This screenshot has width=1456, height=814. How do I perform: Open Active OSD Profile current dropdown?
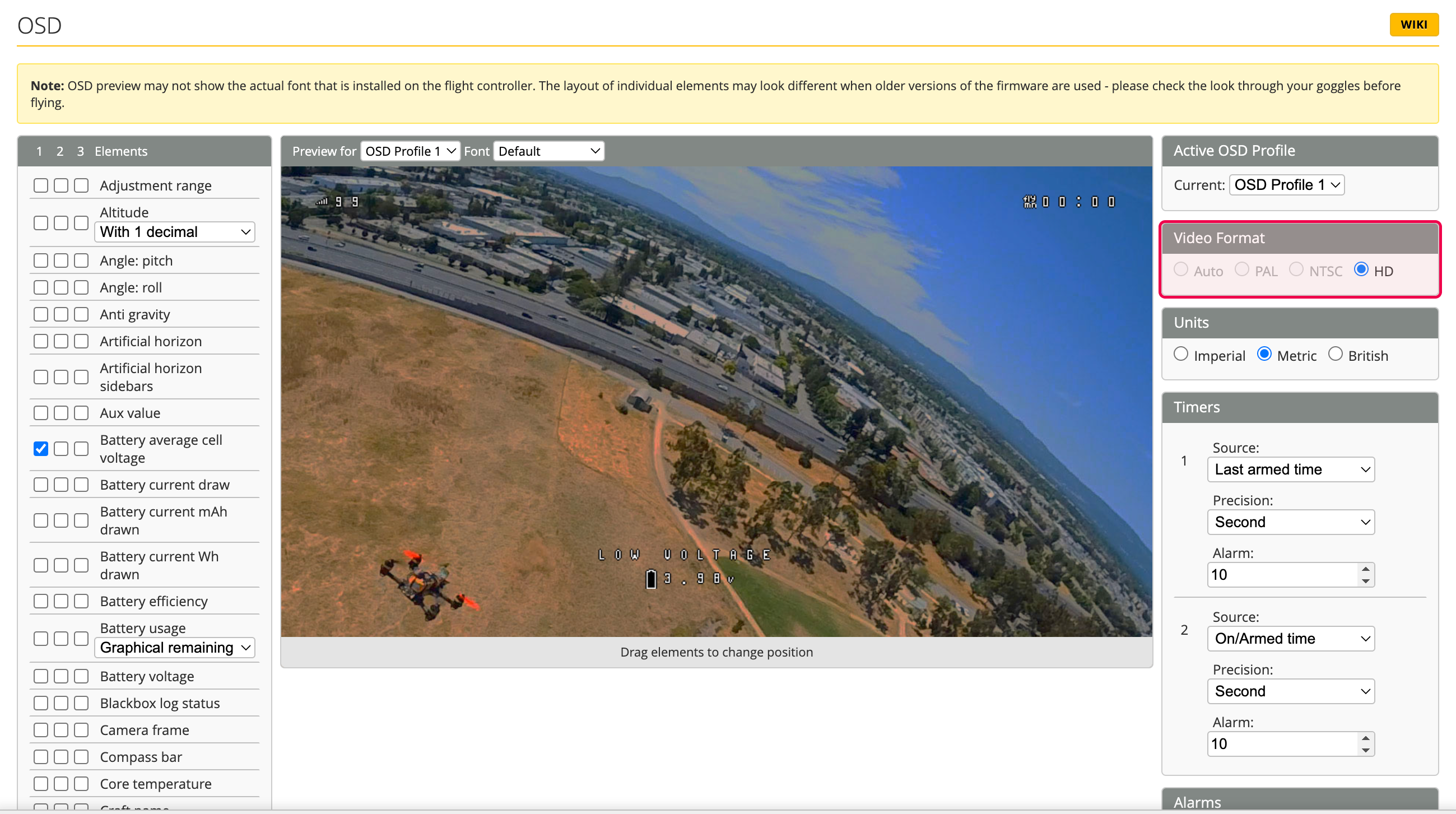(1286, 185)
